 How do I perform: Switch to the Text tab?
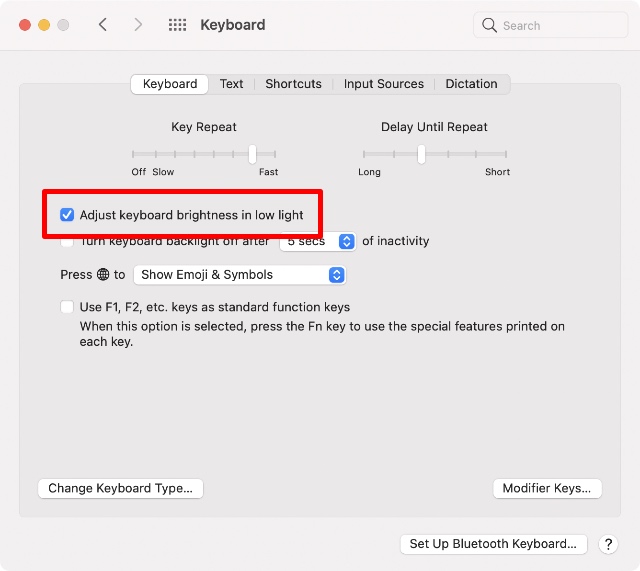pos(231,84)
